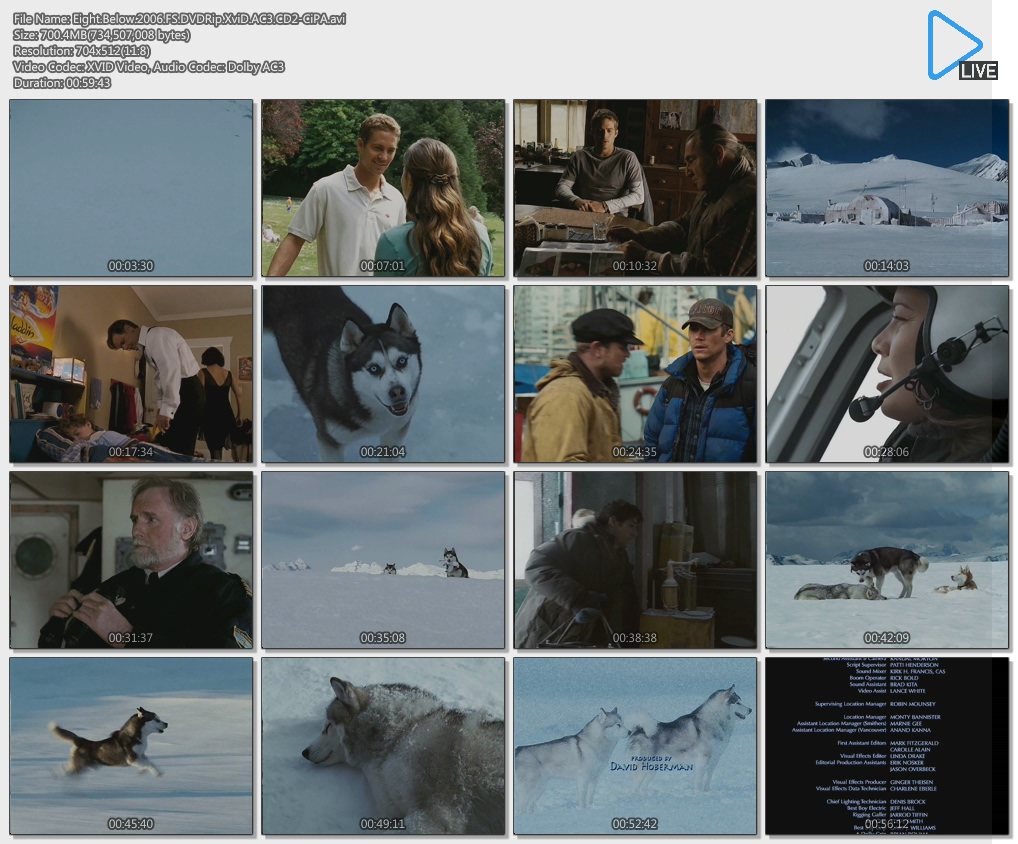The height and width of the screenshot is (844, 1018).
Task: Select the bedroom scene thumbnail 00:17:34
Action: (131, 374)
